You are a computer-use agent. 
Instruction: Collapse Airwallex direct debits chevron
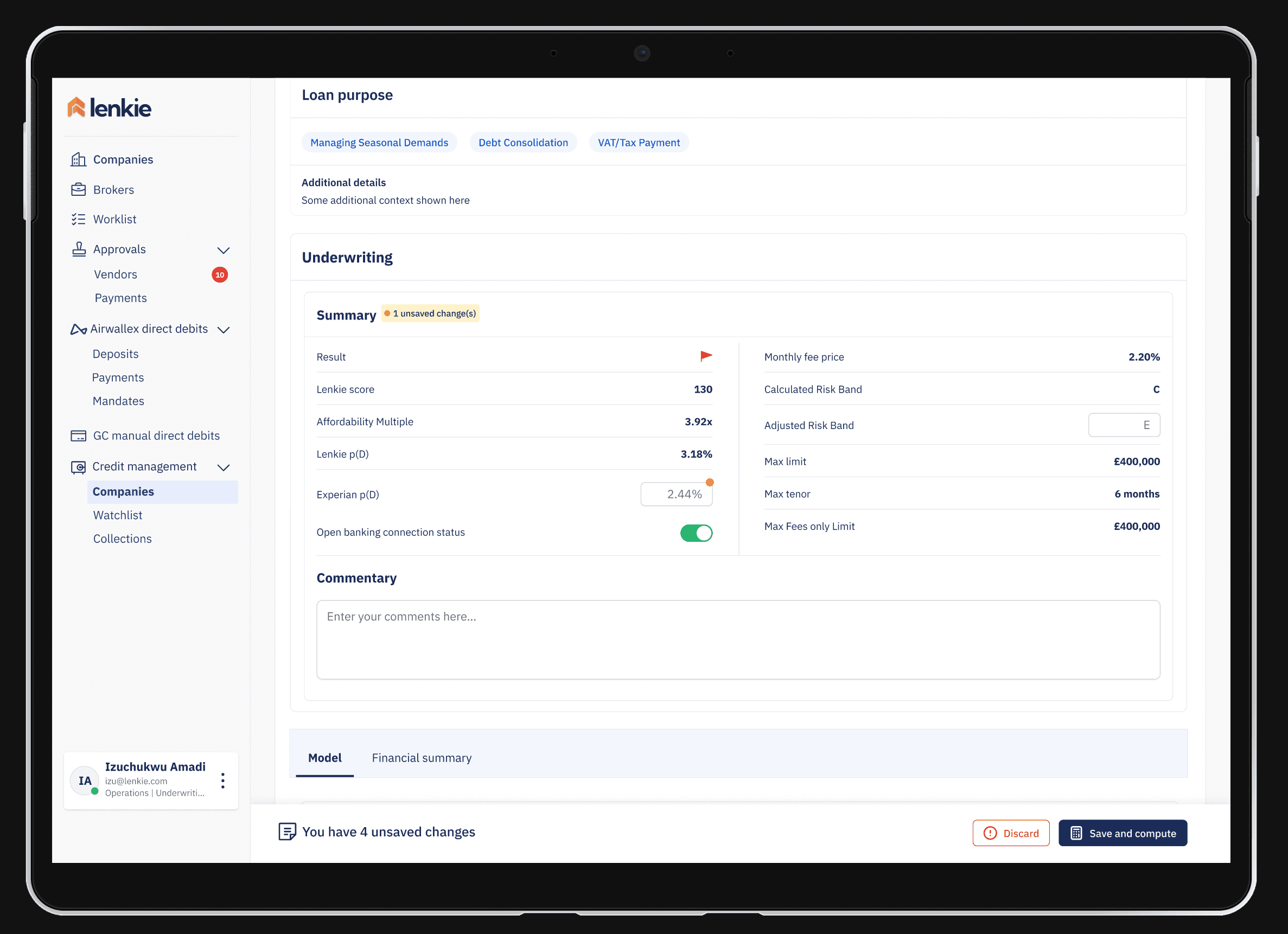click(x=224, y=330)
